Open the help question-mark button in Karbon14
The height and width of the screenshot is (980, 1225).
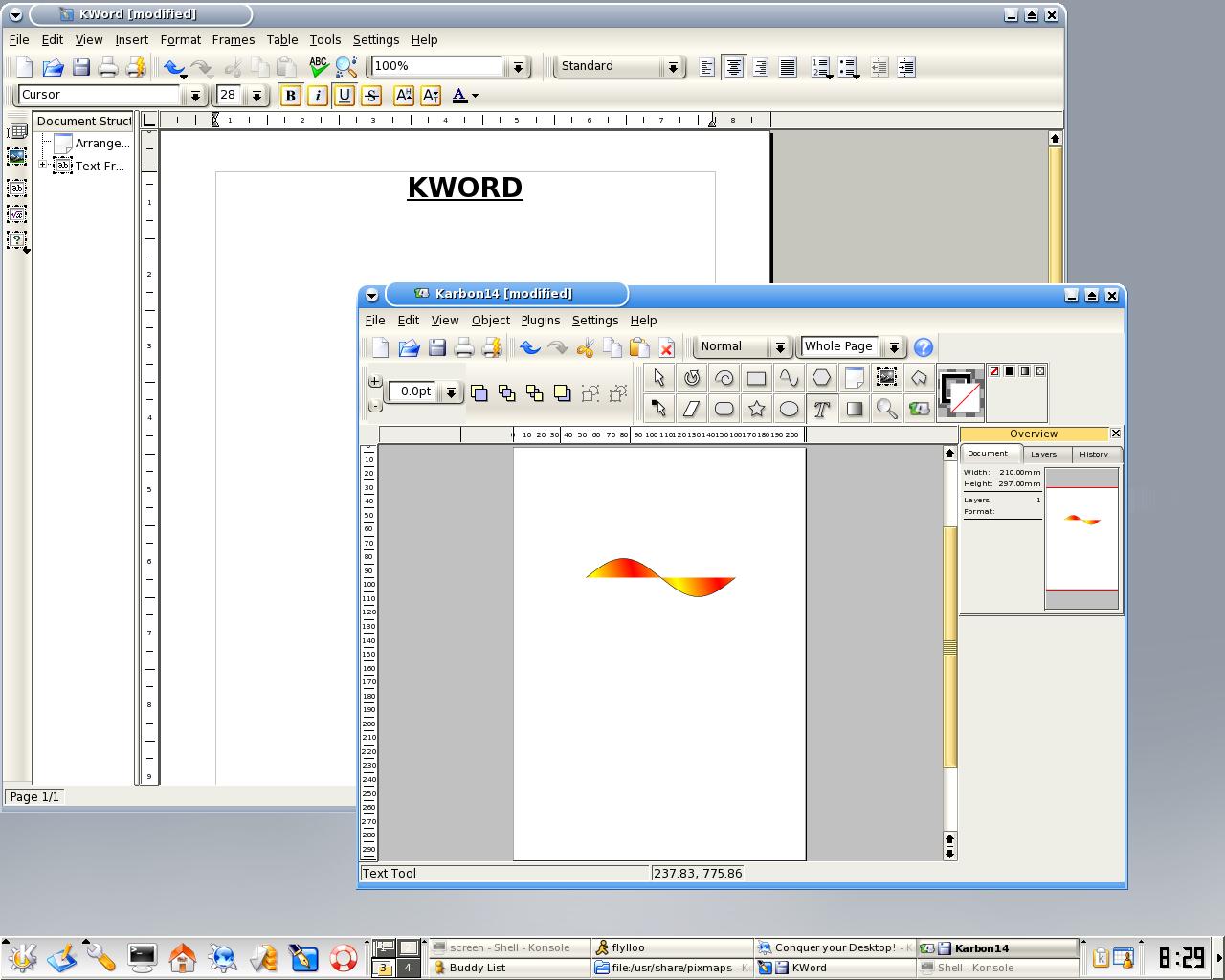click(x=923, y=347)
